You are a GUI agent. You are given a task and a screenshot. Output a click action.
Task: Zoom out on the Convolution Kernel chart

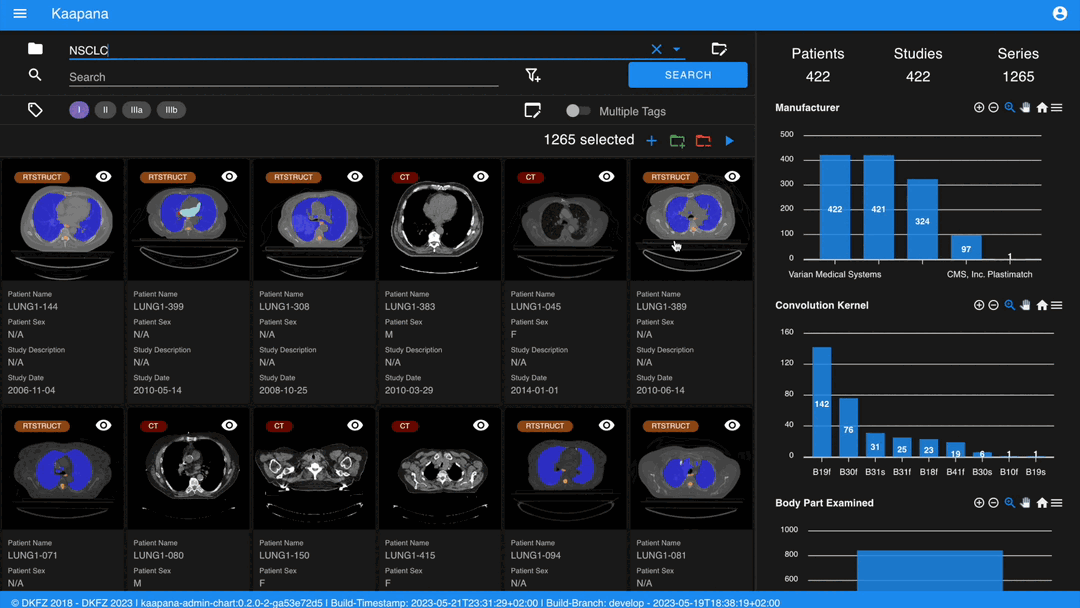coord(993,305)
